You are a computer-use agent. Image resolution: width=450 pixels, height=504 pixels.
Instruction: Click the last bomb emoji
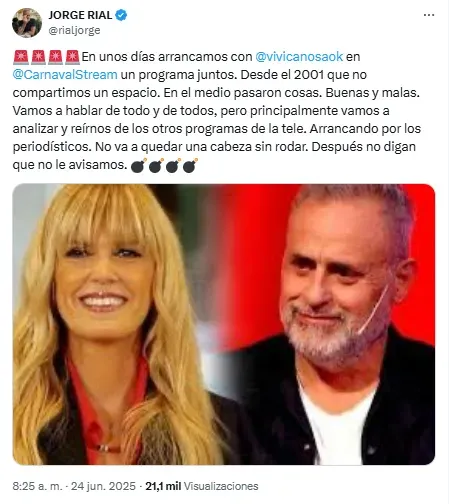tap(190, 165)
